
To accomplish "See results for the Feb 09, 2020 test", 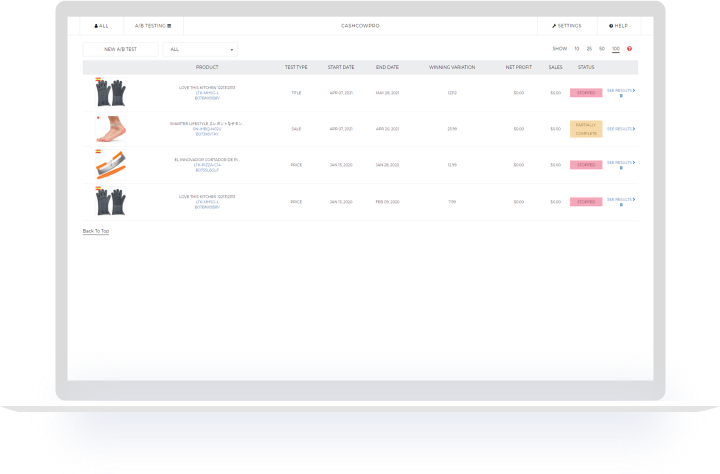I will 621,199.
